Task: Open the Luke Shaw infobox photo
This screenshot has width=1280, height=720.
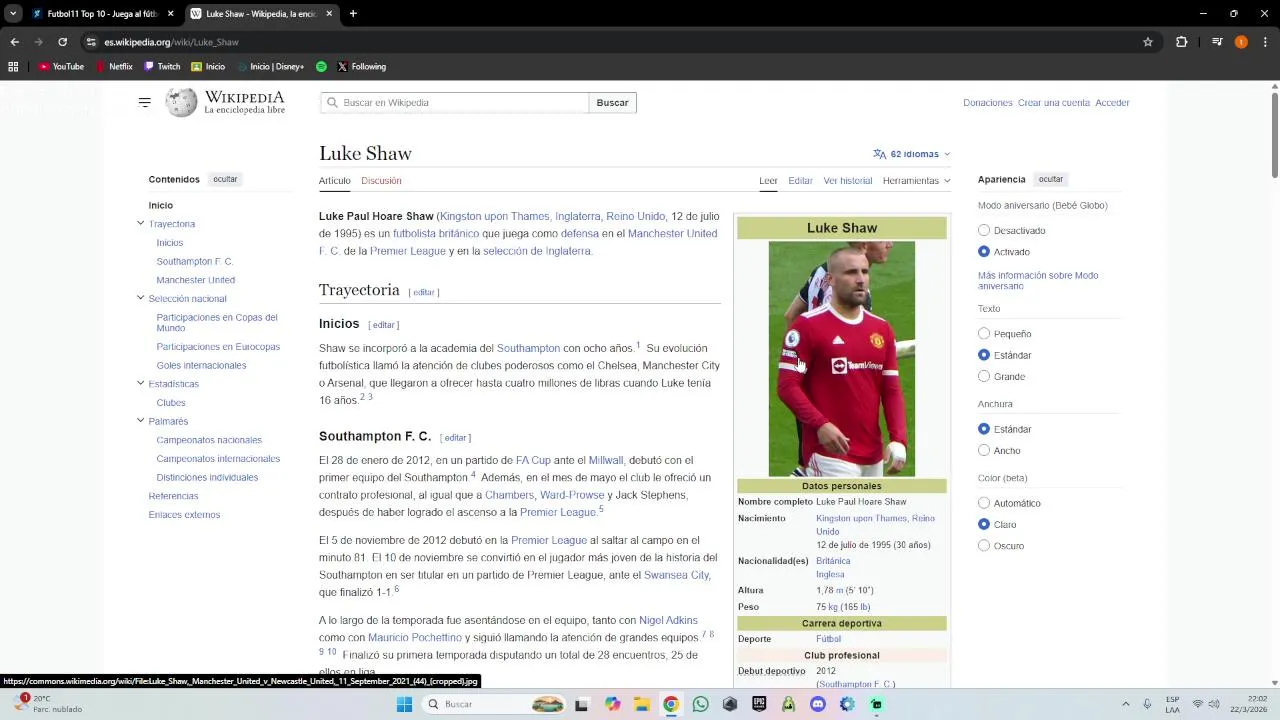Action: click(x=841, y=359)
